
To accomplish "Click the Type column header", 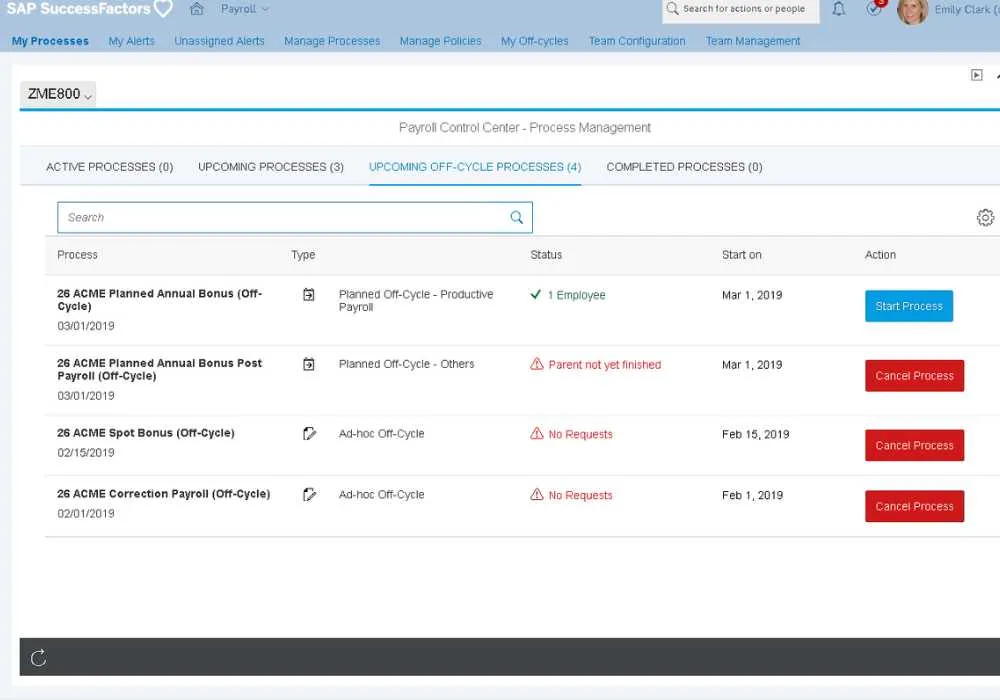I will 303,255.
